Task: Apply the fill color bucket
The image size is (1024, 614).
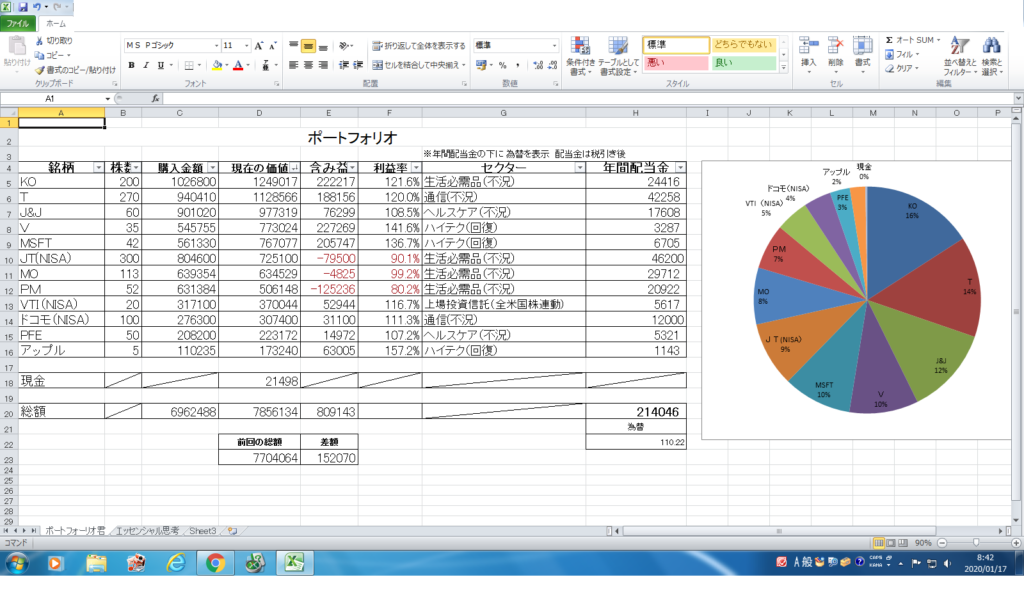Action: pyautogui.click(x=217, y=65)
